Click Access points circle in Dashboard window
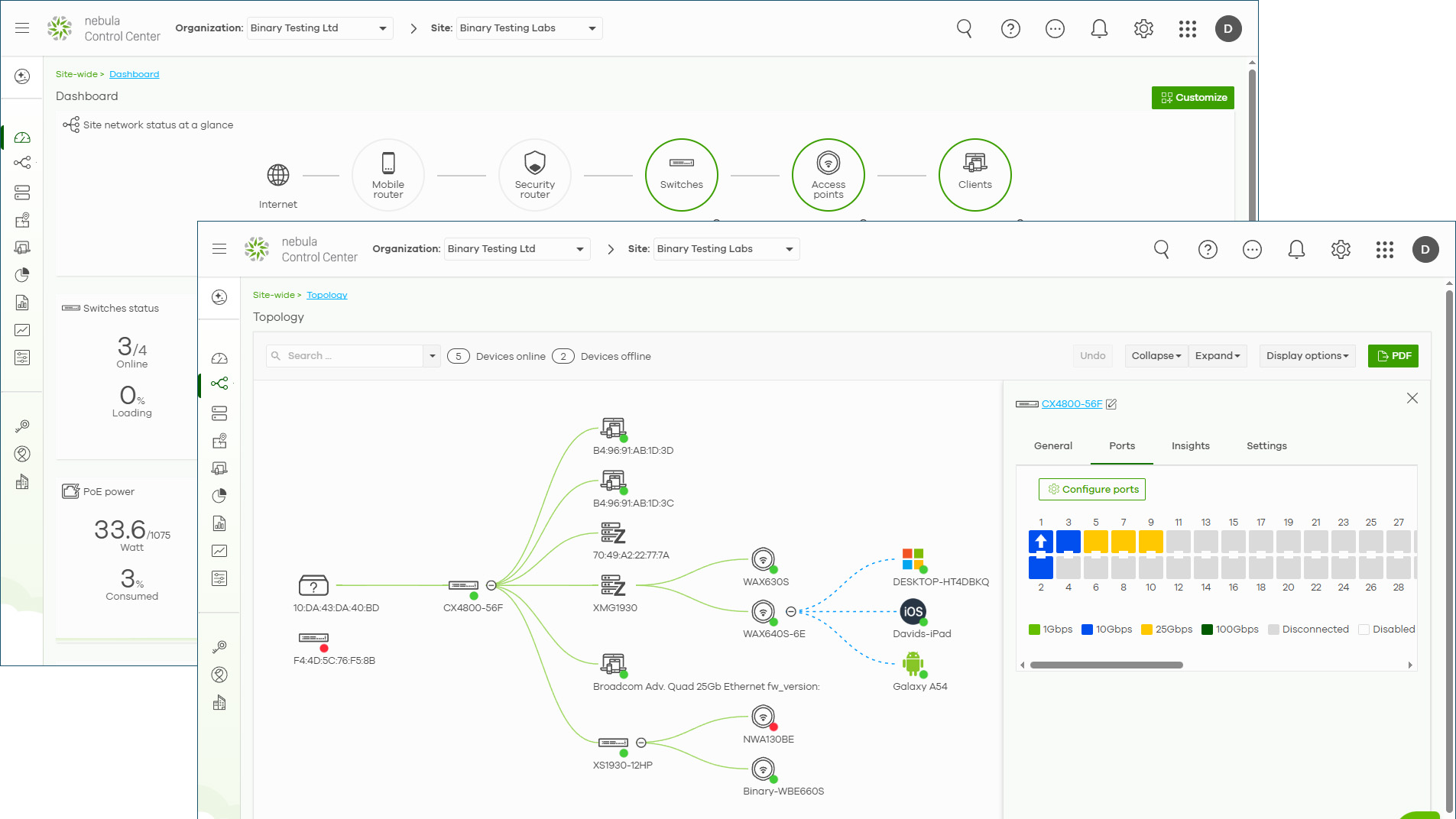The width and height of the screenshot is (1456, 819). pos(829,175)
